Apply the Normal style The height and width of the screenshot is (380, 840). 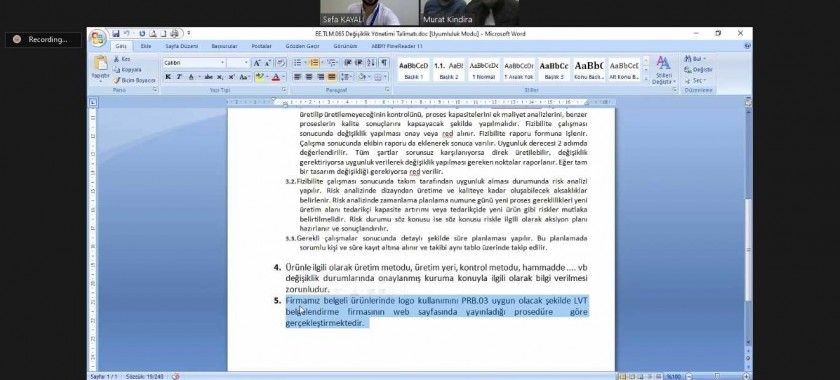(484, 70)
